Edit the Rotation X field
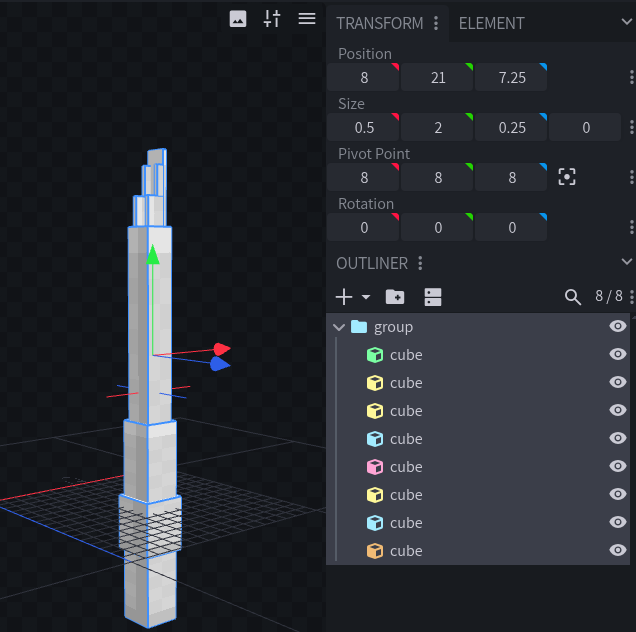The width and height of the screenshot is (636, 632). 363,227
